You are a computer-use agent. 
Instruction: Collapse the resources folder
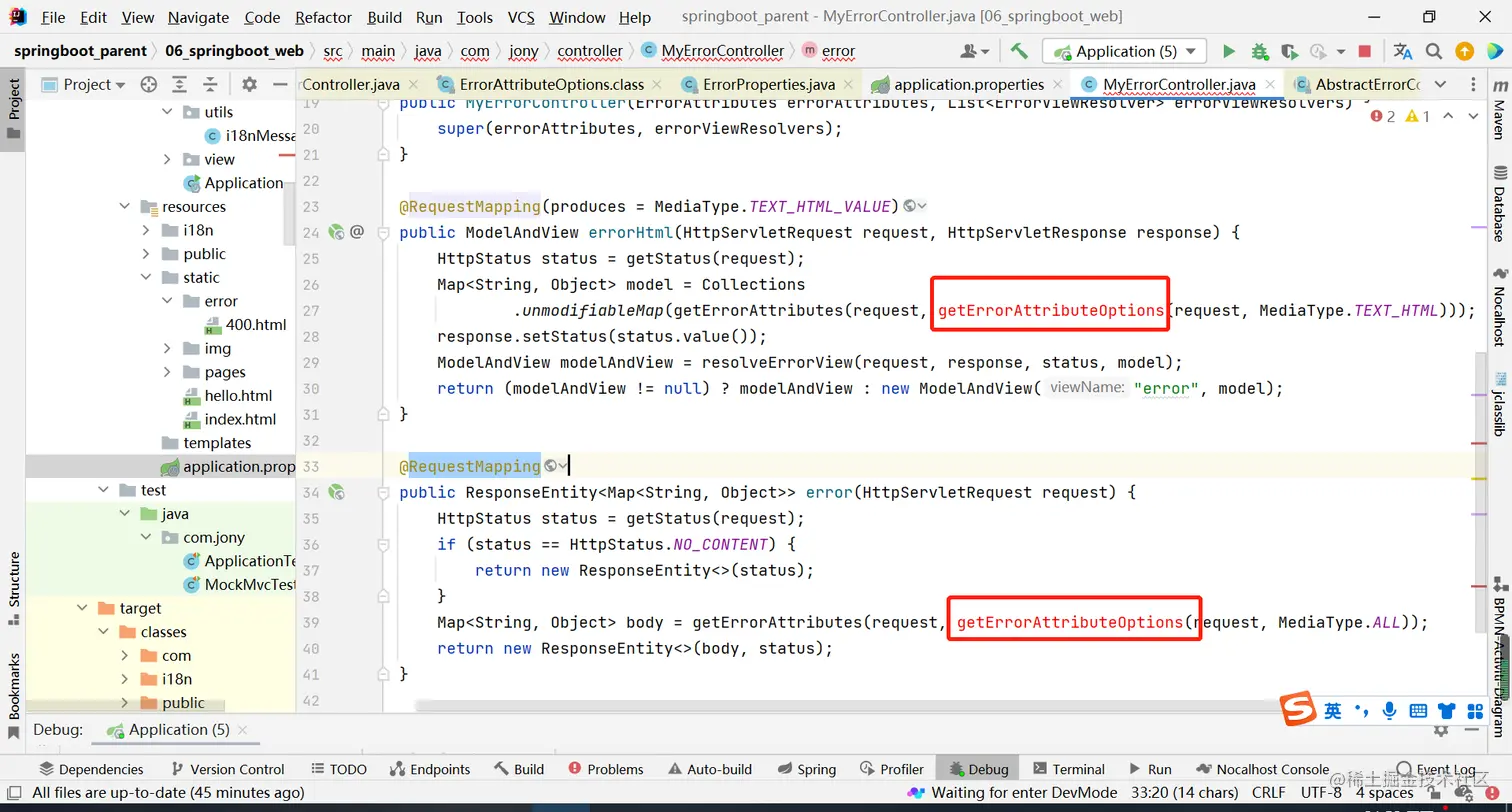[x=125, y=206]
